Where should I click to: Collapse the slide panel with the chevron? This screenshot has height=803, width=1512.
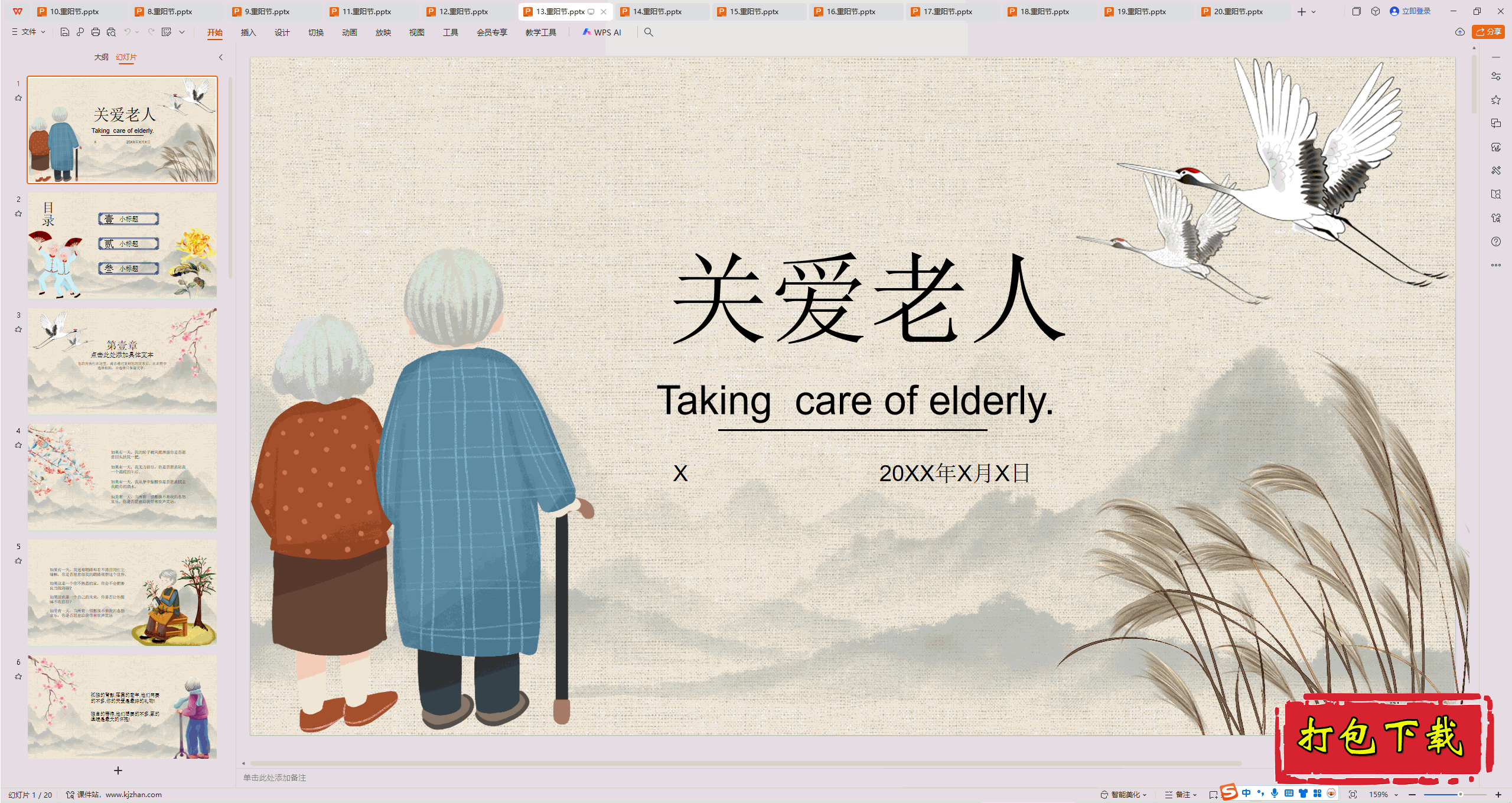(221, 57)
